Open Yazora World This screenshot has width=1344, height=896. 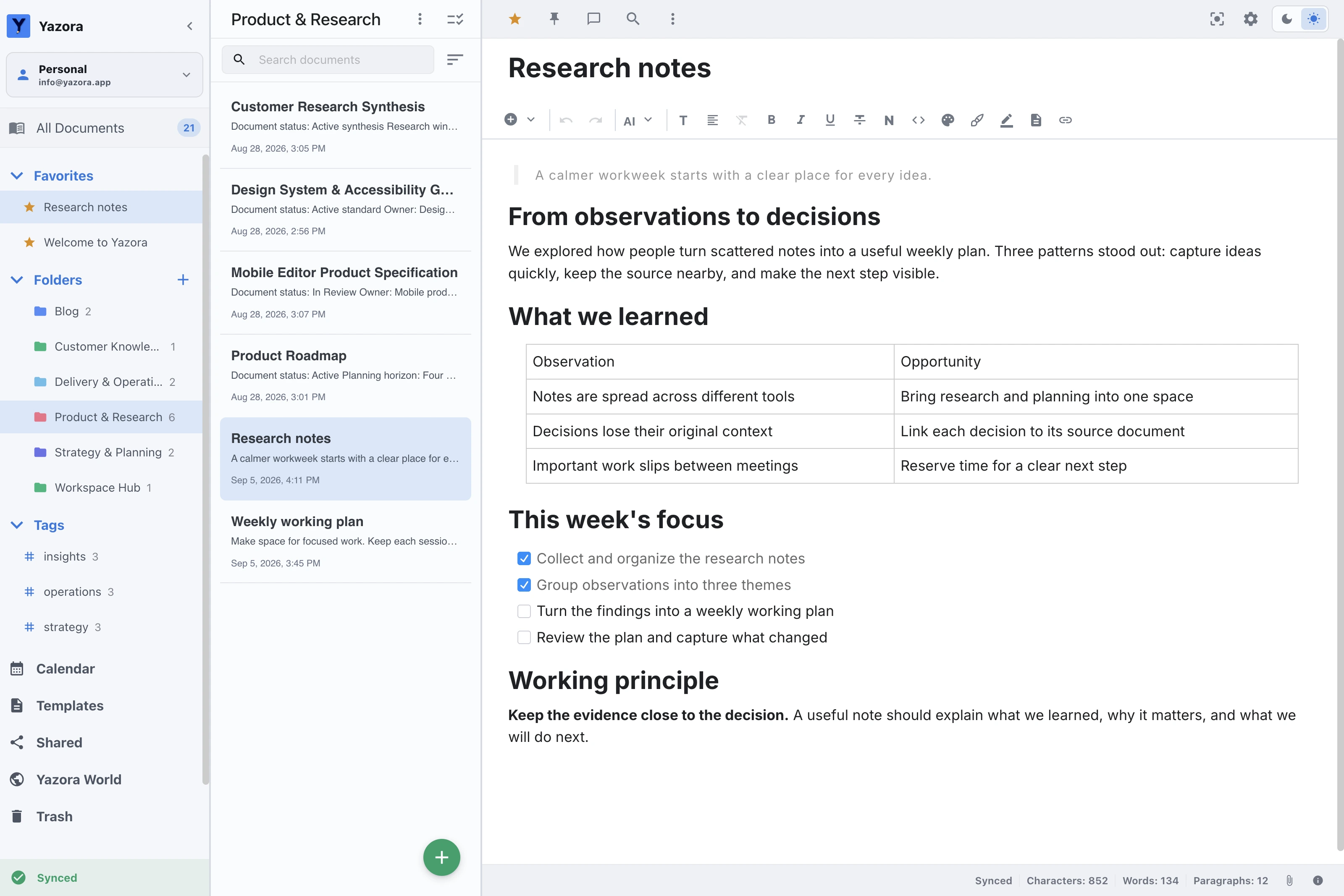click(x=66, y=779)
